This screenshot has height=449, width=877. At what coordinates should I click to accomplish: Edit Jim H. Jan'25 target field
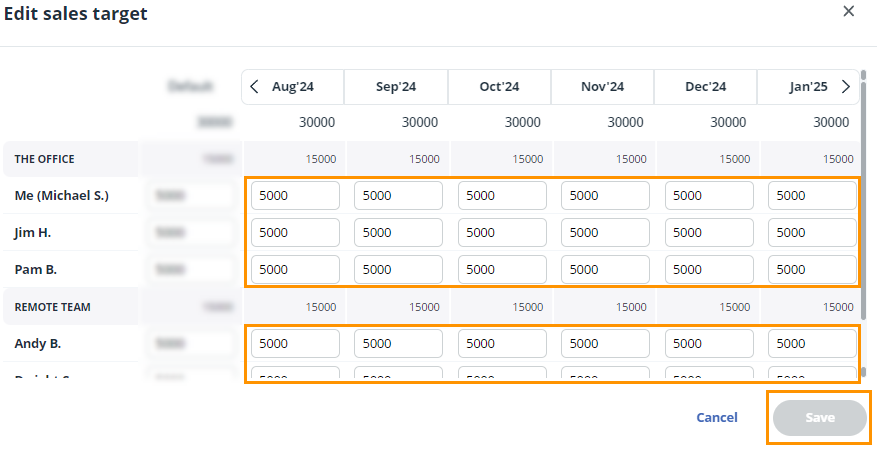(812, 232)
